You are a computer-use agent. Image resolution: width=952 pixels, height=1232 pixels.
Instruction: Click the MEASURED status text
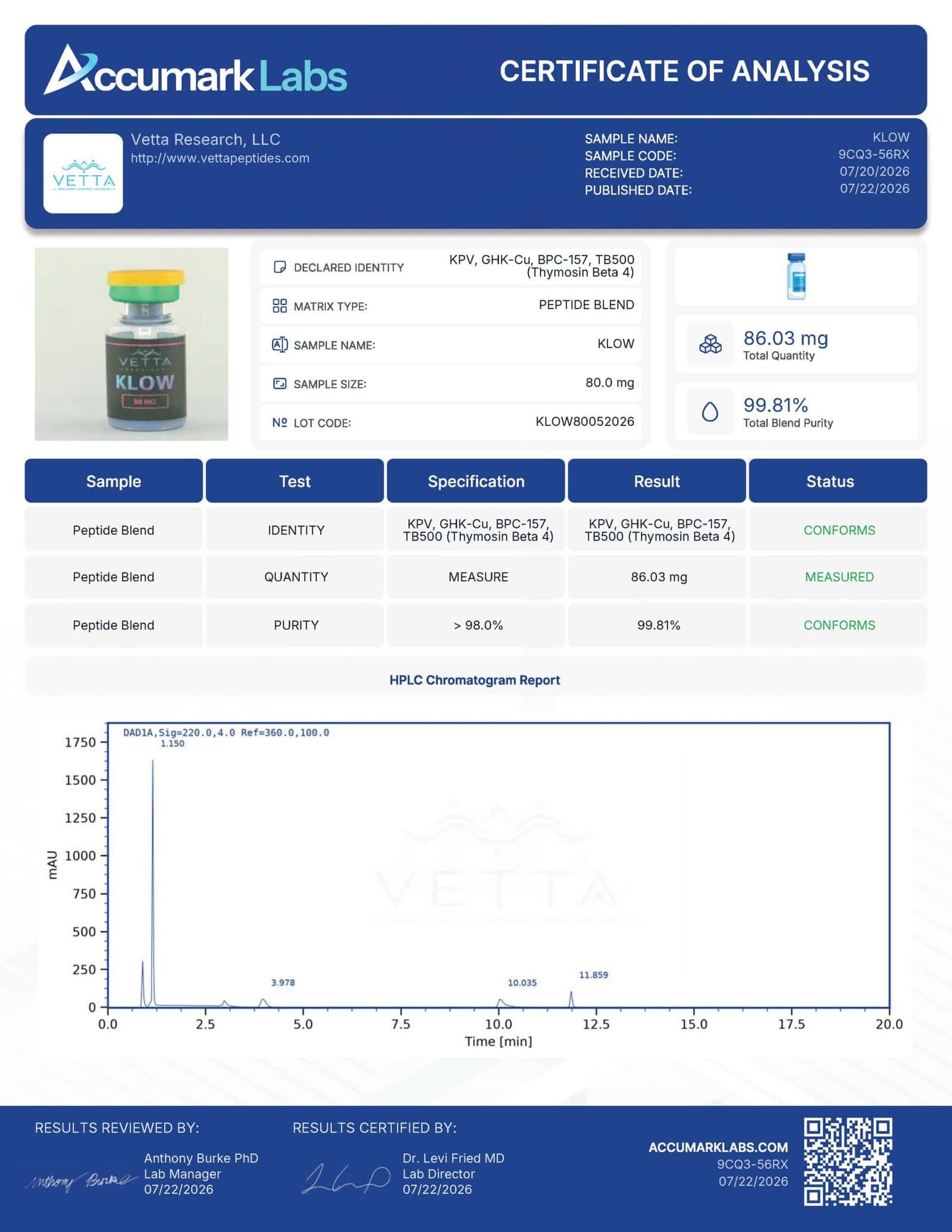coord(839,576)
